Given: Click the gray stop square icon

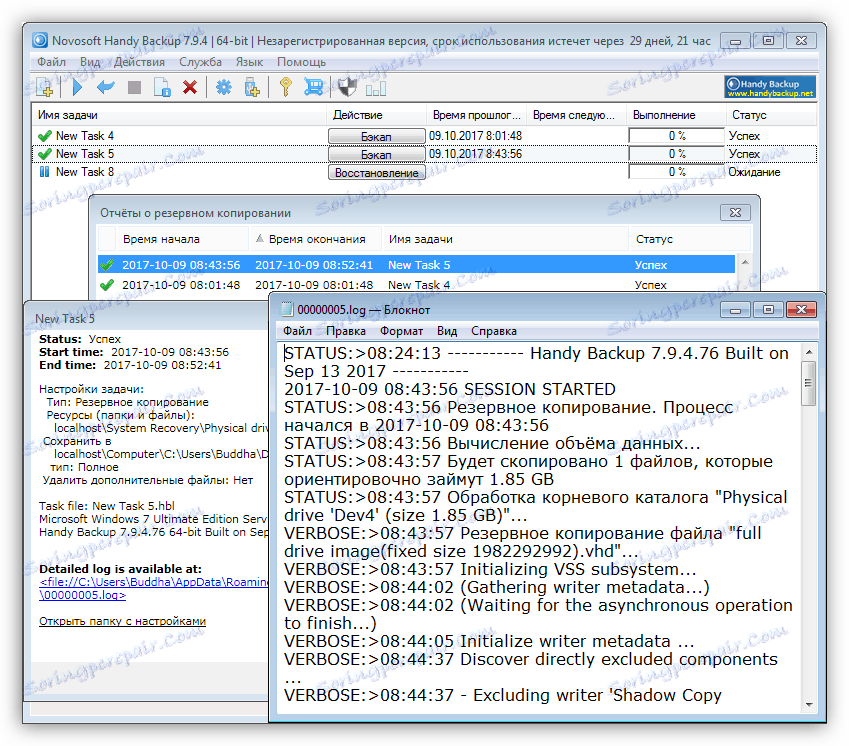Looking at the screenshot, I should [134, 88].
